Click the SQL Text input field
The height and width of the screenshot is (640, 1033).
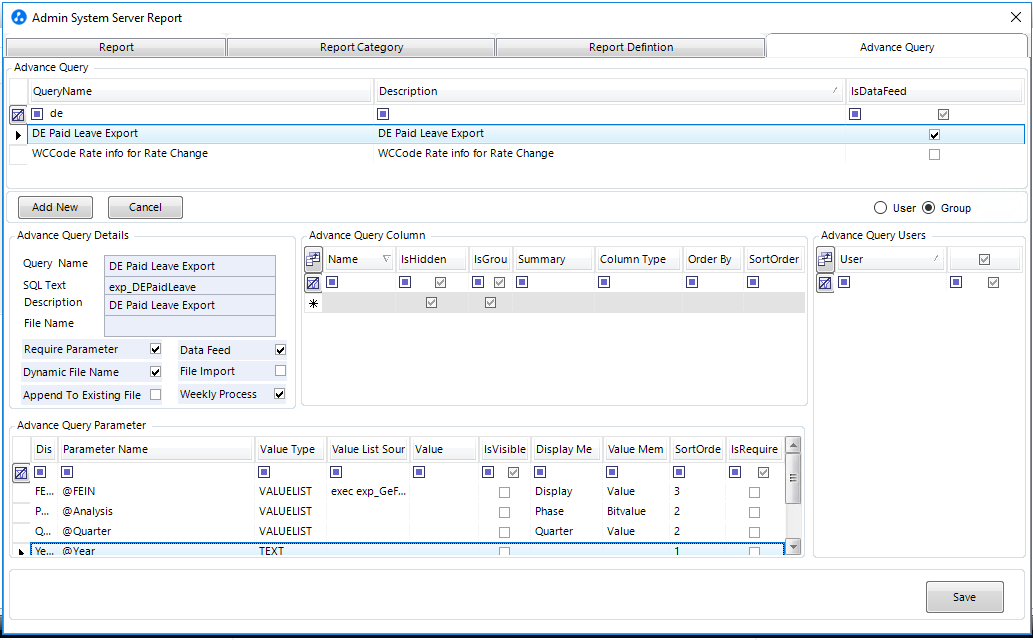189,286
